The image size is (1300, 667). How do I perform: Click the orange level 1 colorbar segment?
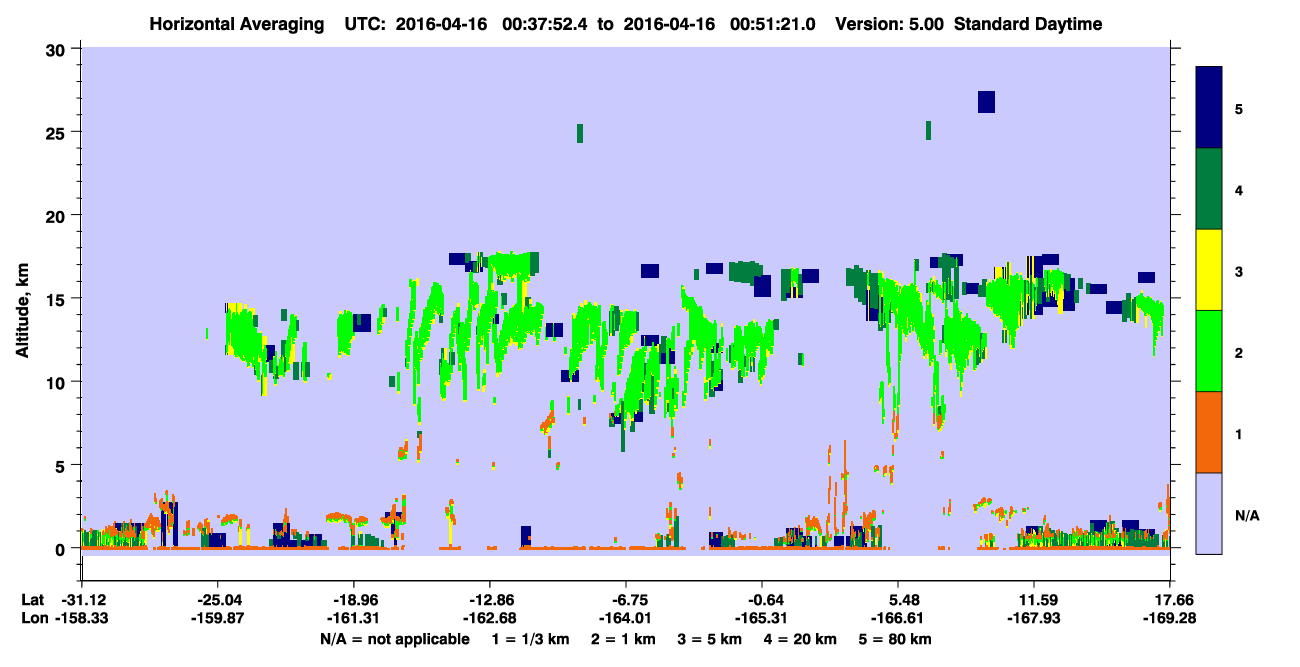click(x=1209, y=432)
